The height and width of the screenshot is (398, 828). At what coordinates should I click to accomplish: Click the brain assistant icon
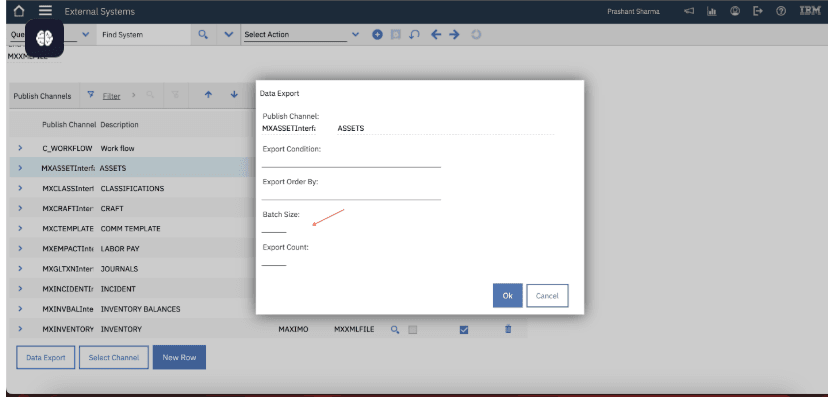click(x=44, y=38)
